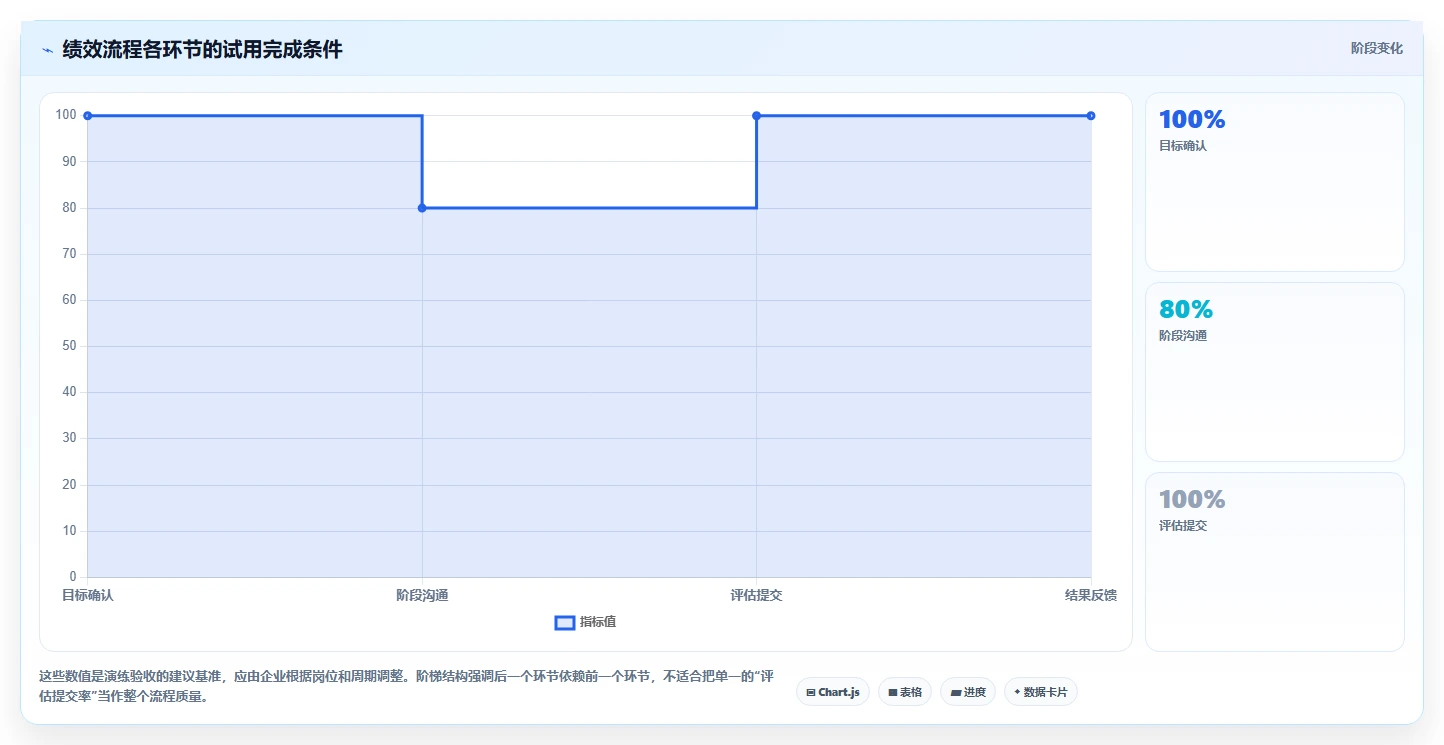
Task: Select the 进度 chip
Action: pyautogui.click(x=968, y=692)
